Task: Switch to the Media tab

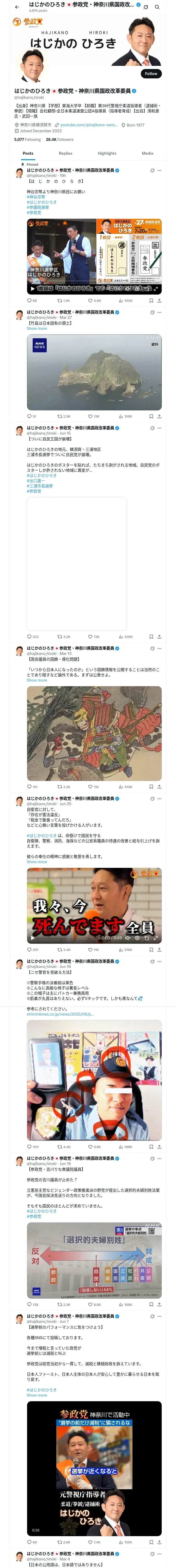Action: pos(148,153)
